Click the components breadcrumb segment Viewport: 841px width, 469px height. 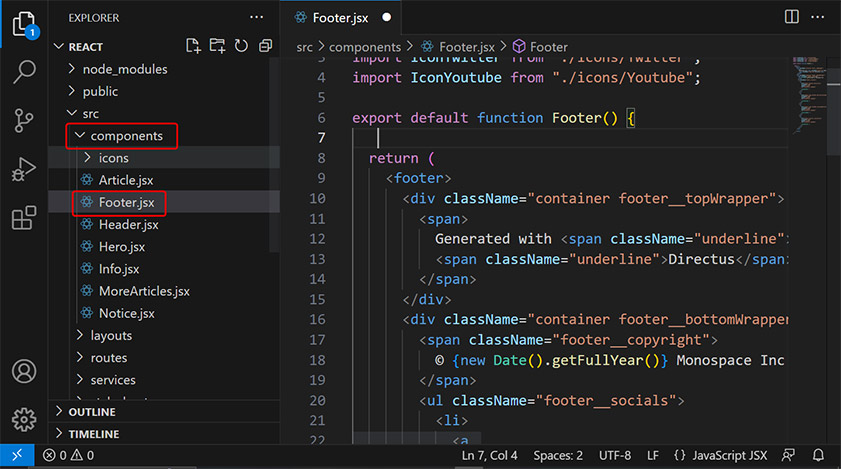(365, 47)
